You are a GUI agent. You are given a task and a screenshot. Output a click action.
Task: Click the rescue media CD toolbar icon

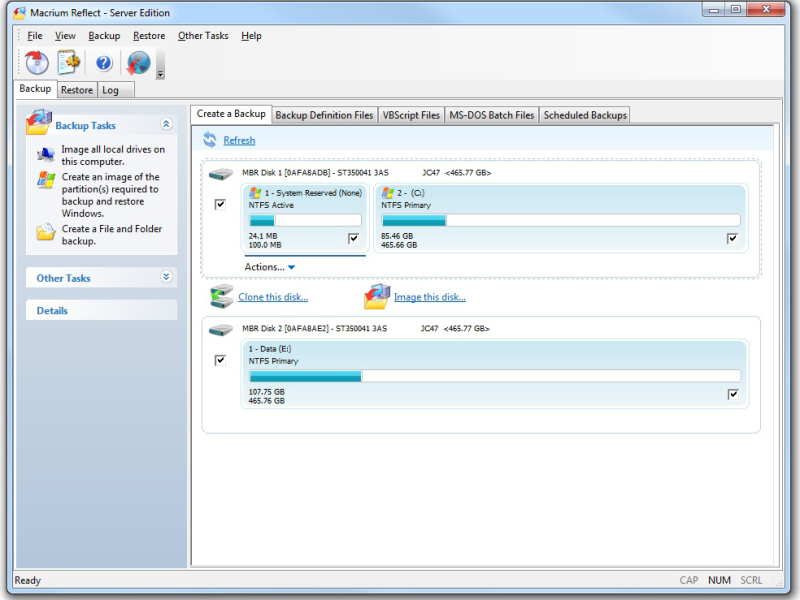pos(37,63)
